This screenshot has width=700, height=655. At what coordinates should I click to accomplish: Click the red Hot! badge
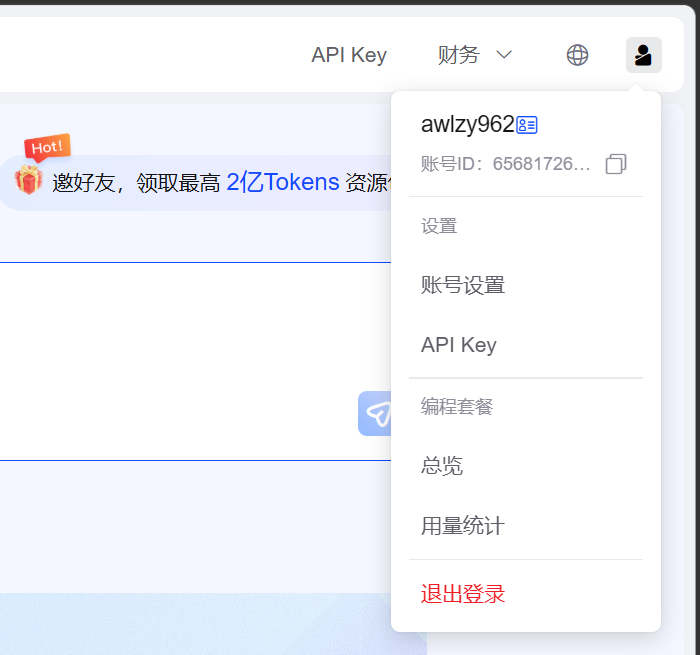(47, 147)
